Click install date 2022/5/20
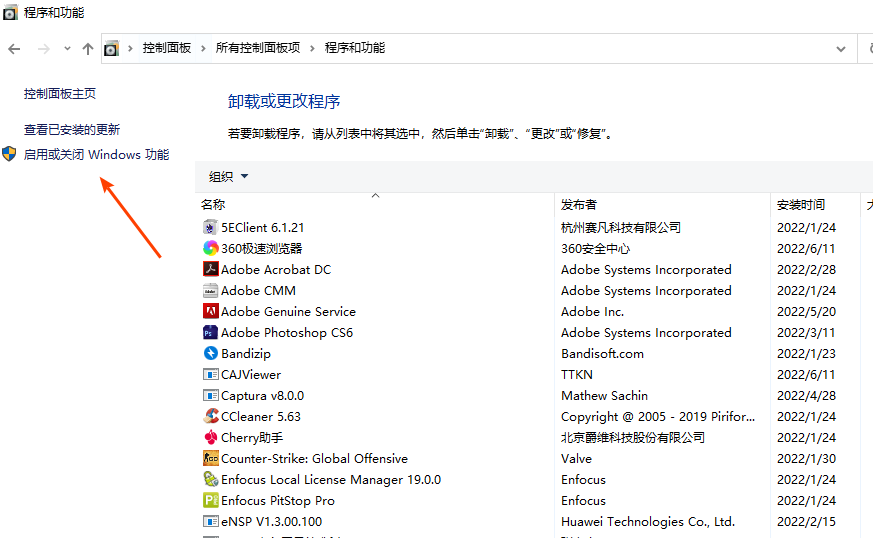Viewport: 873px width, 538px height. pyautogui.click(x=806, y=311)
